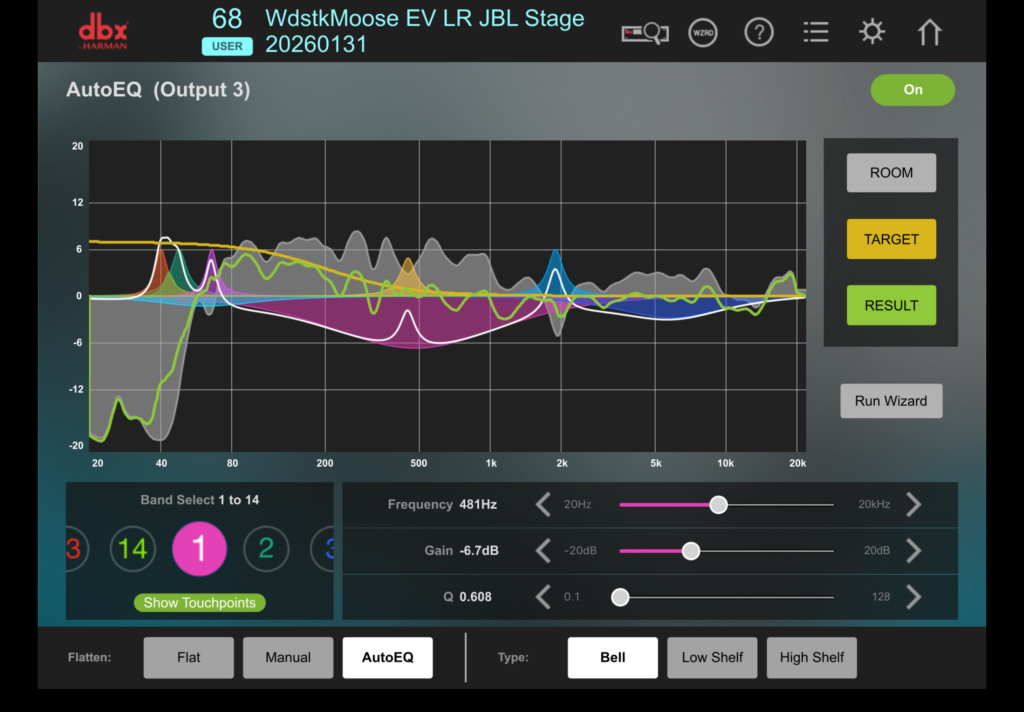Turn off the AutoEQ On switch
This screenshot has width=1024, height=712.
click(x=912, y=89)
